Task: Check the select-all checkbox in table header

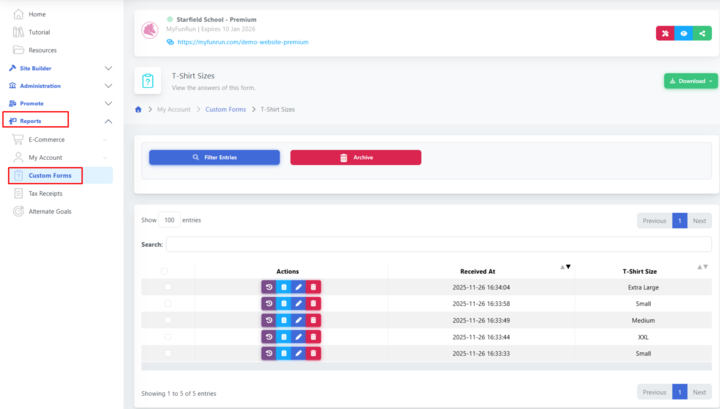Action: [x=164, y=271]
